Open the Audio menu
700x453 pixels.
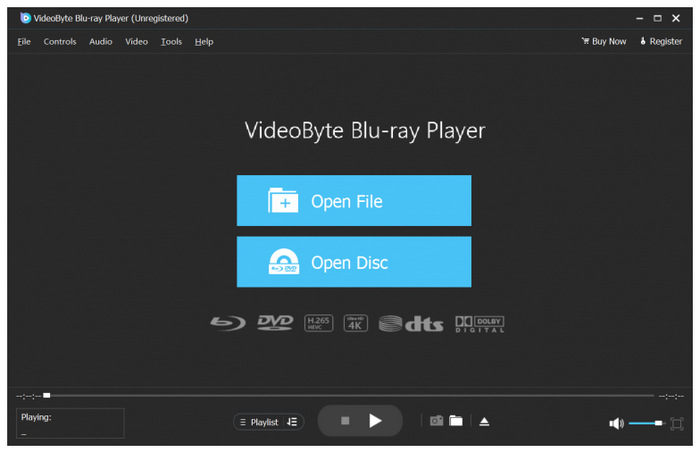100,42
